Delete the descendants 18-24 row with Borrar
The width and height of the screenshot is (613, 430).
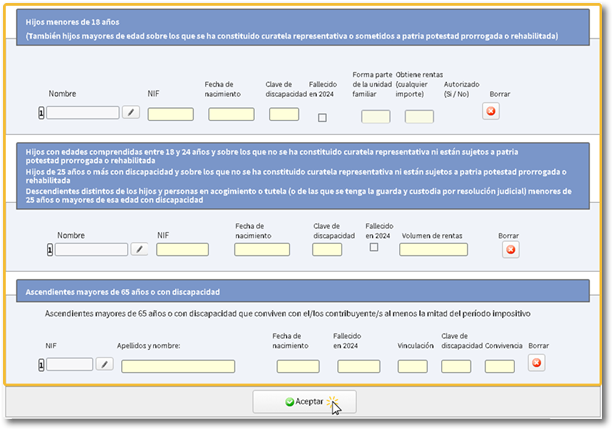coord(510,249)
